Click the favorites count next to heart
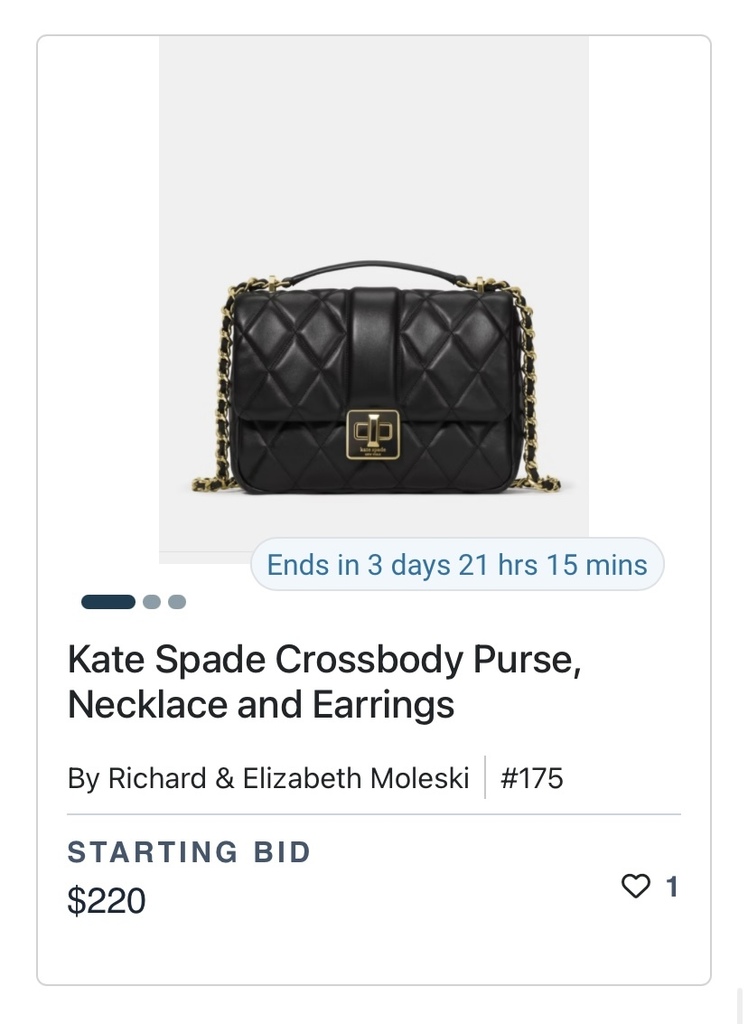 (672, 886)
